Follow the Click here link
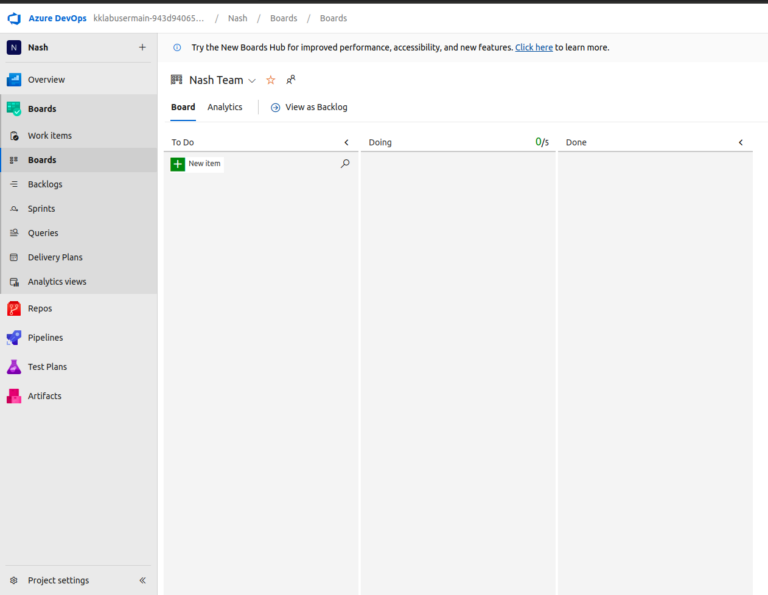The height and width of the screenshot is (595, 768). pos(534,48)
